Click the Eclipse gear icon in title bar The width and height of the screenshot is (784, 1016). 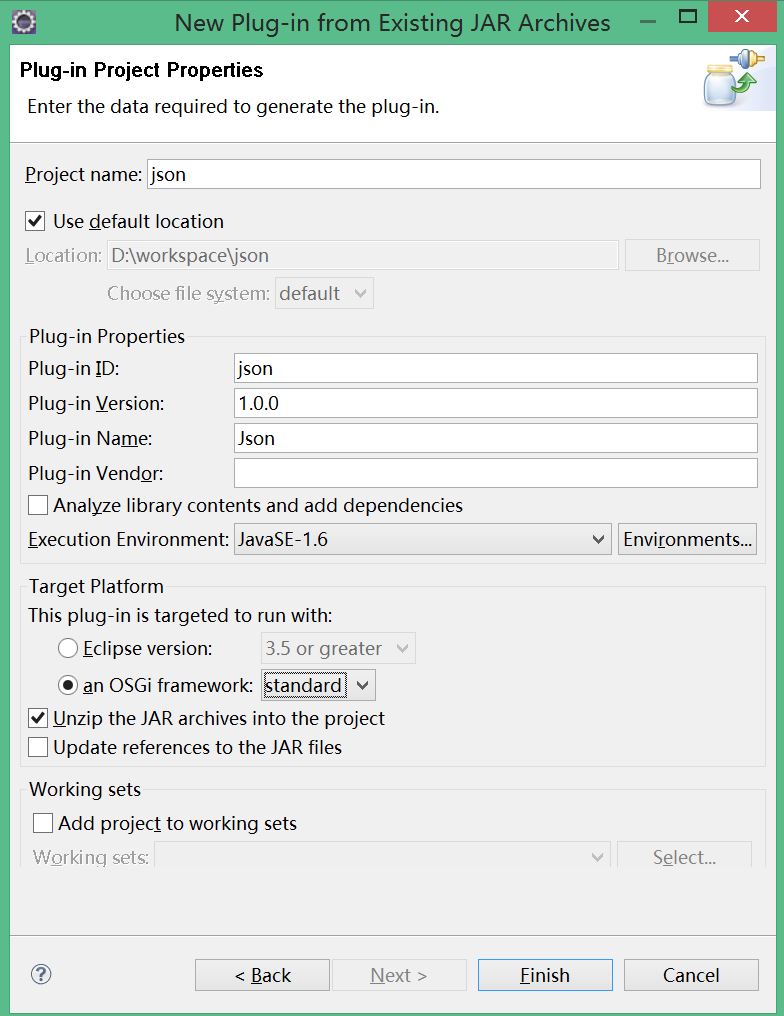24,22
